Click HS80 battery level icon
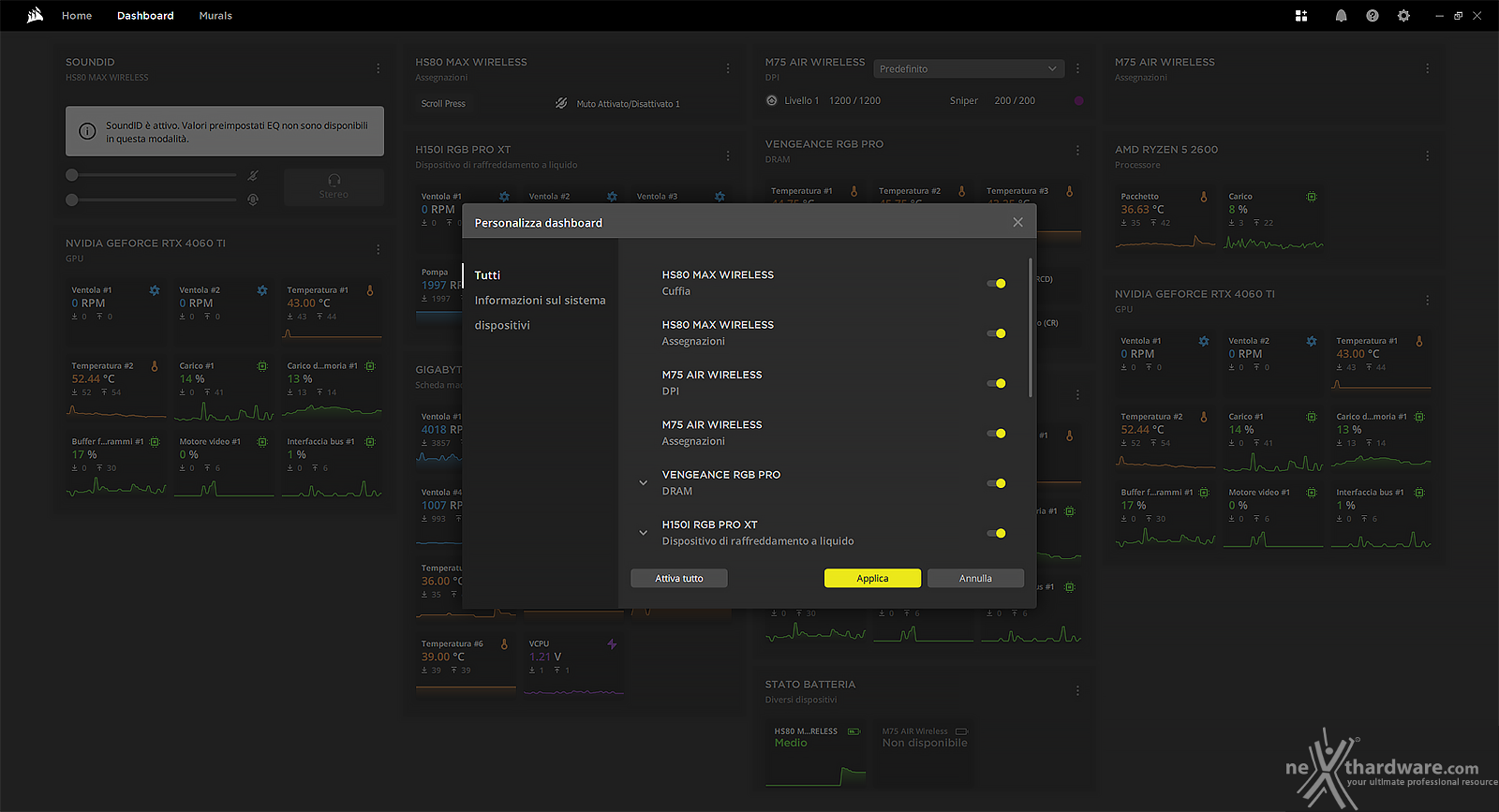Screen dimensions: 1499x812 (x=853, y=731)
